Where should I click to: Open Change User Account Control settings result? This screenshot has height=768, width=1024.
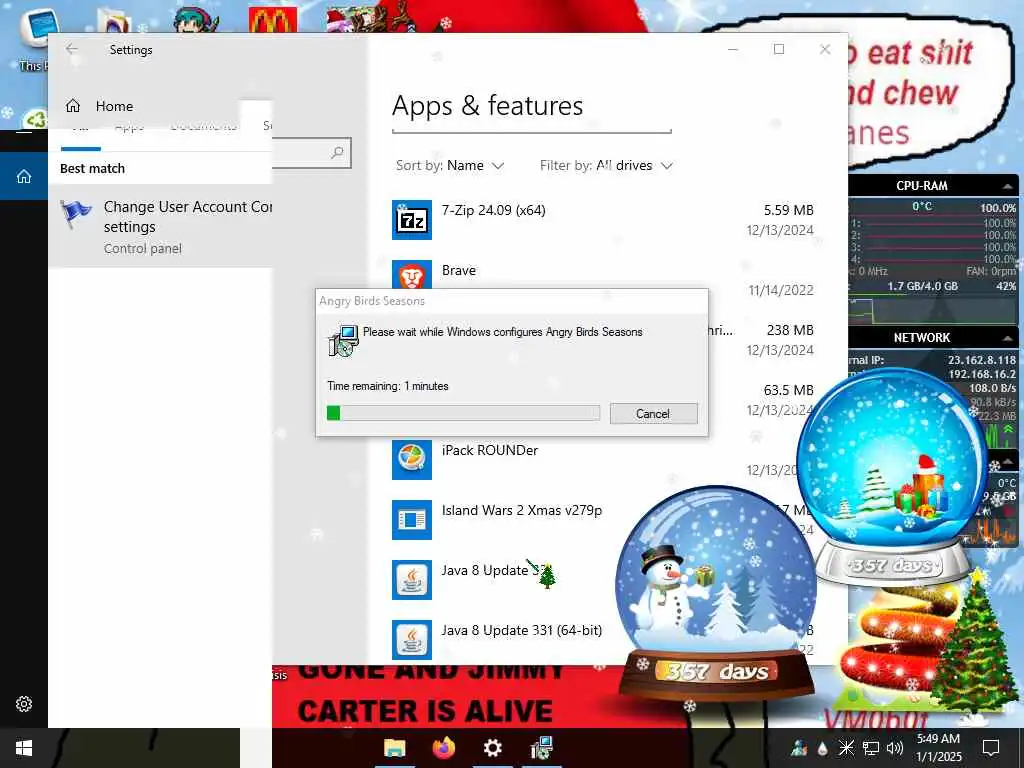[x=161, y=227]
